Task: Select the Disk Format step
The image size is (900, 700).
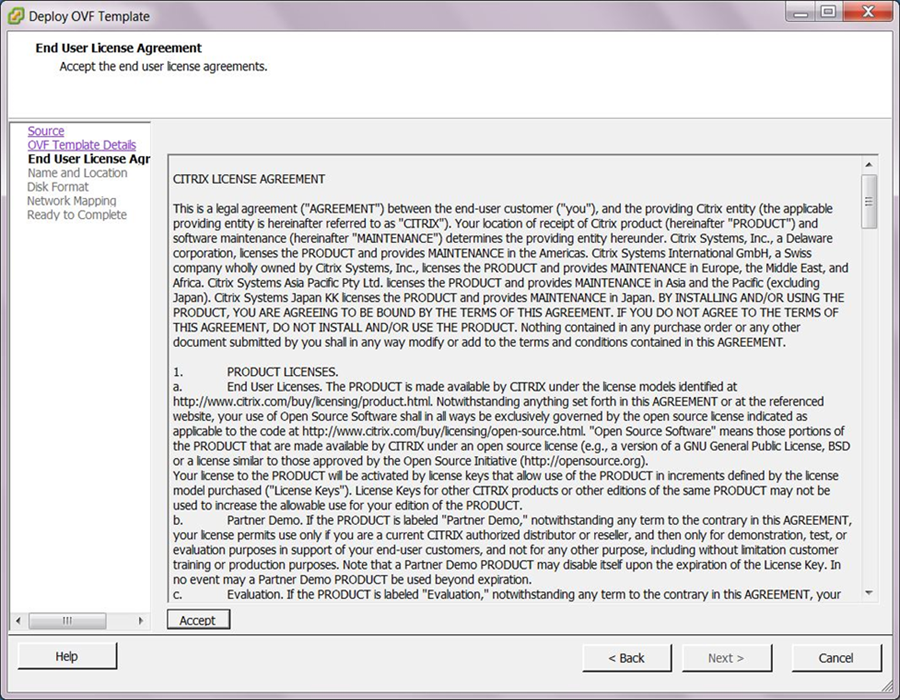Action: point(58,187)
